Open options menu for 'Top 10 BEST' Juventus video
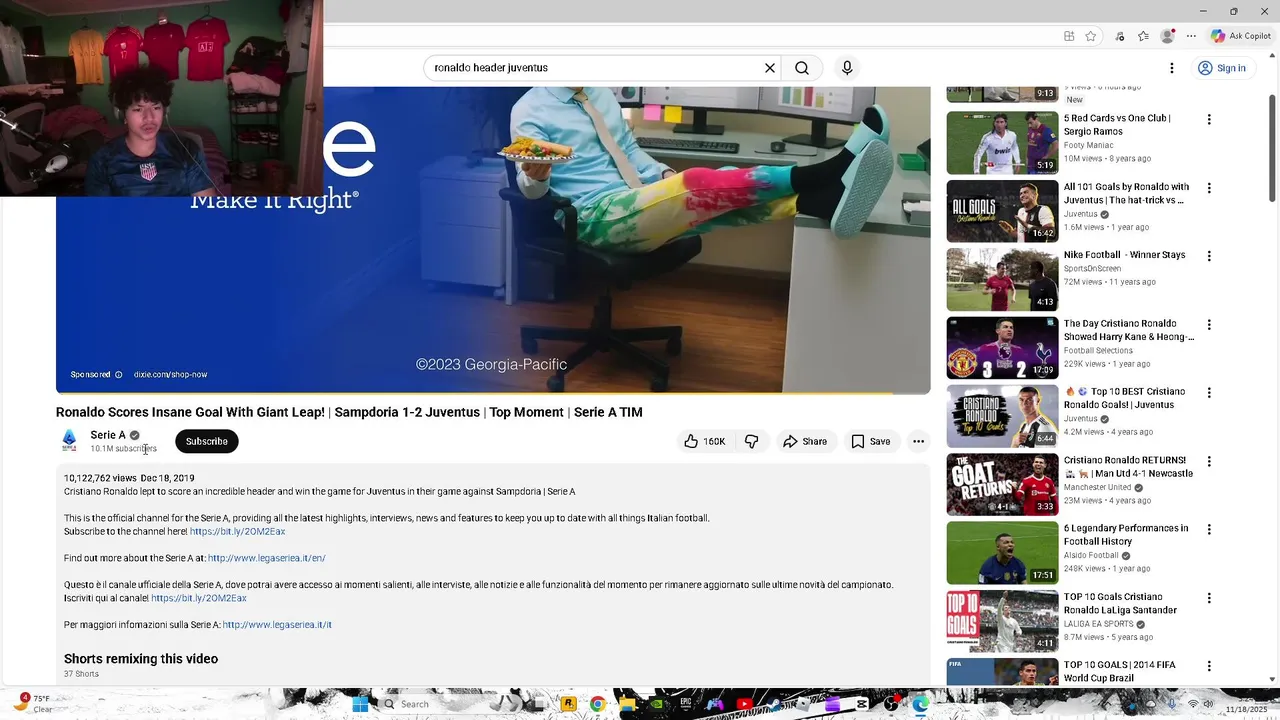The width and height of the screenshot is (1280, 720). coord(1209,393)
